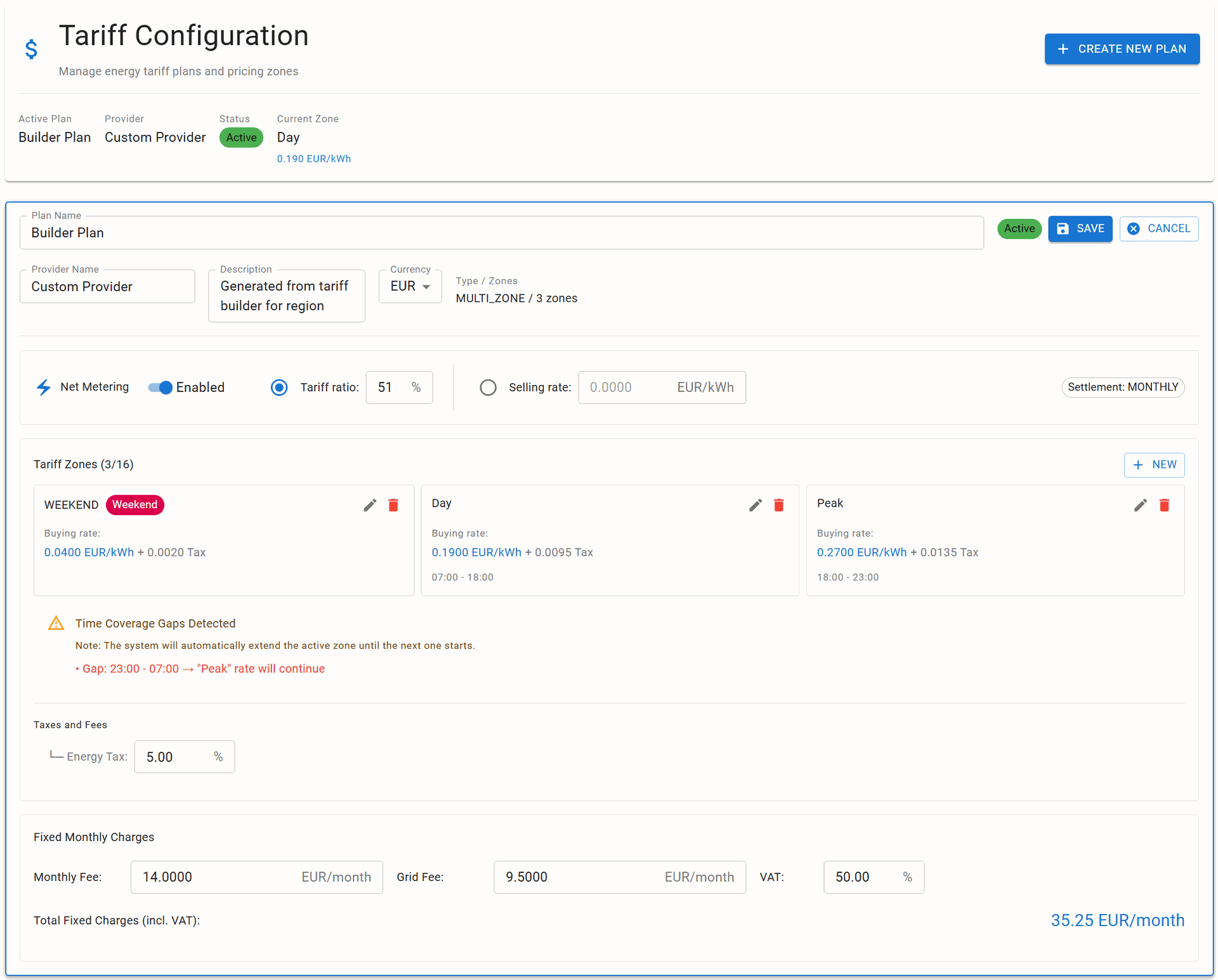Delete the Day tariff zone
The image size is (1218, 980).
tap(779, 505)
